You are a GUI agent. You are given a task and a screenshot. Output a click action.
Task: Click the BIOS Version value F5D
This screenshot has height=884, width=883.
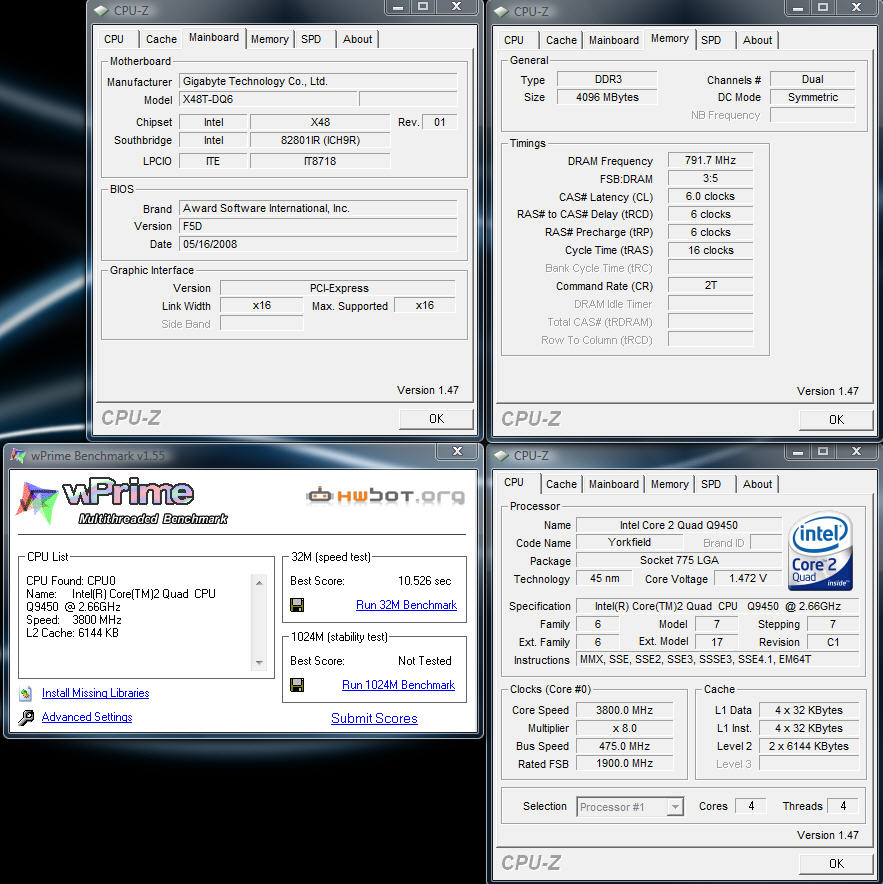click(x=319, y=226)
